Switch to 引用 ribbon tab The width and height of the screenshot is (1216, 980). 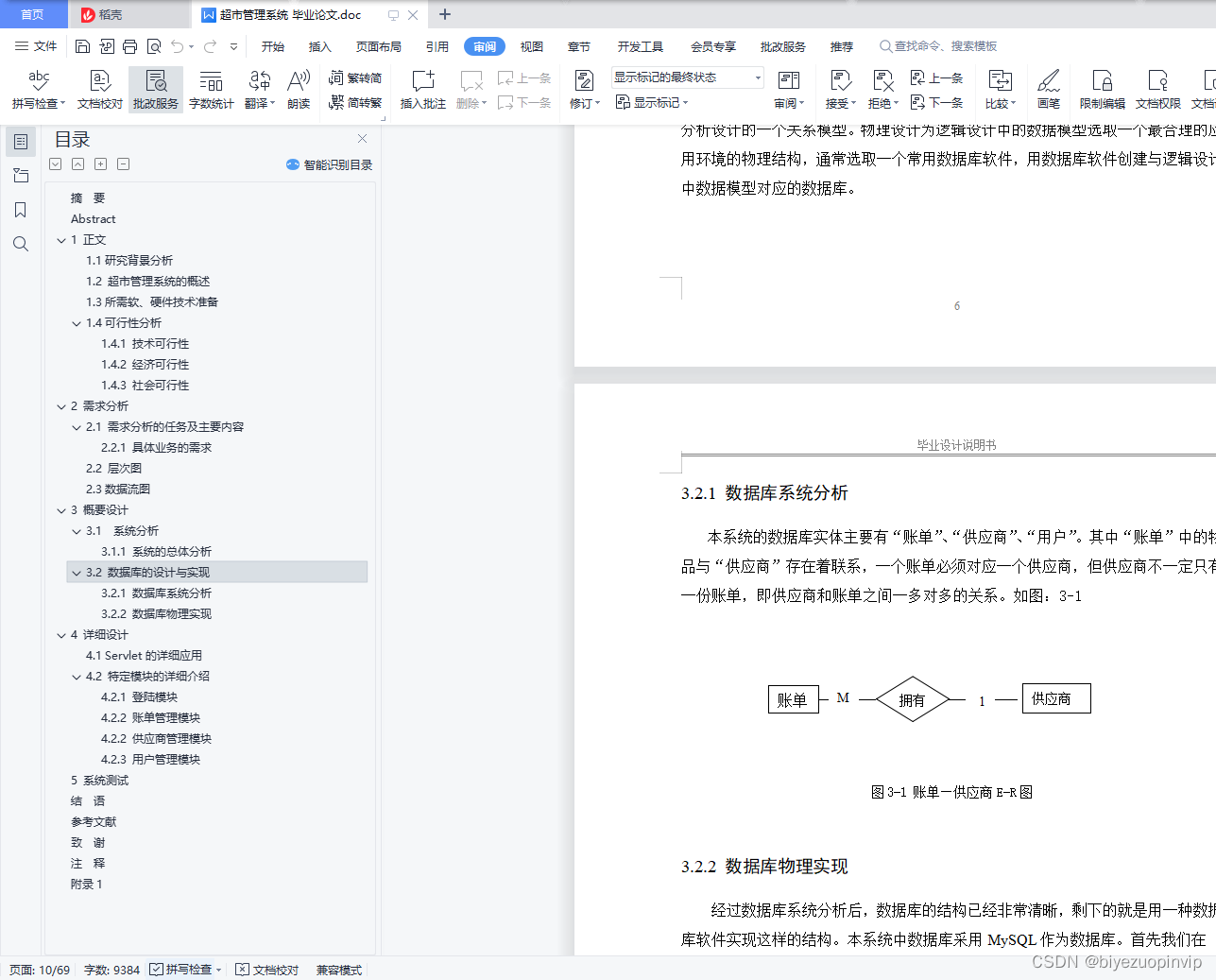[437, 46]
